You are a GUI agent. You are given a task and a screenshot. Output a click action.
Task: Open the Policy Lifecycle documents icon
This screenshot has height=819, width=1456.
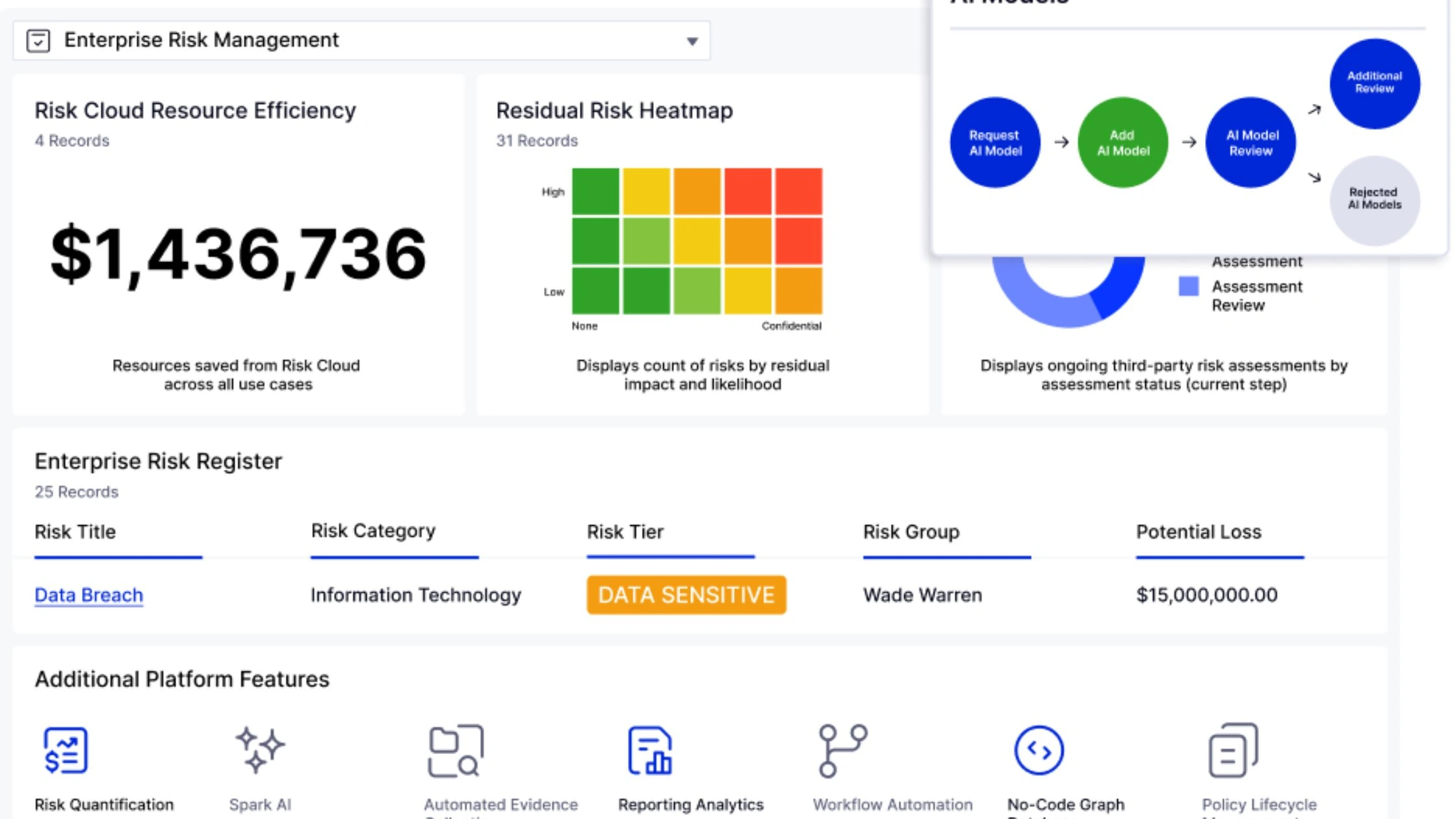(x=1233, y=751)
